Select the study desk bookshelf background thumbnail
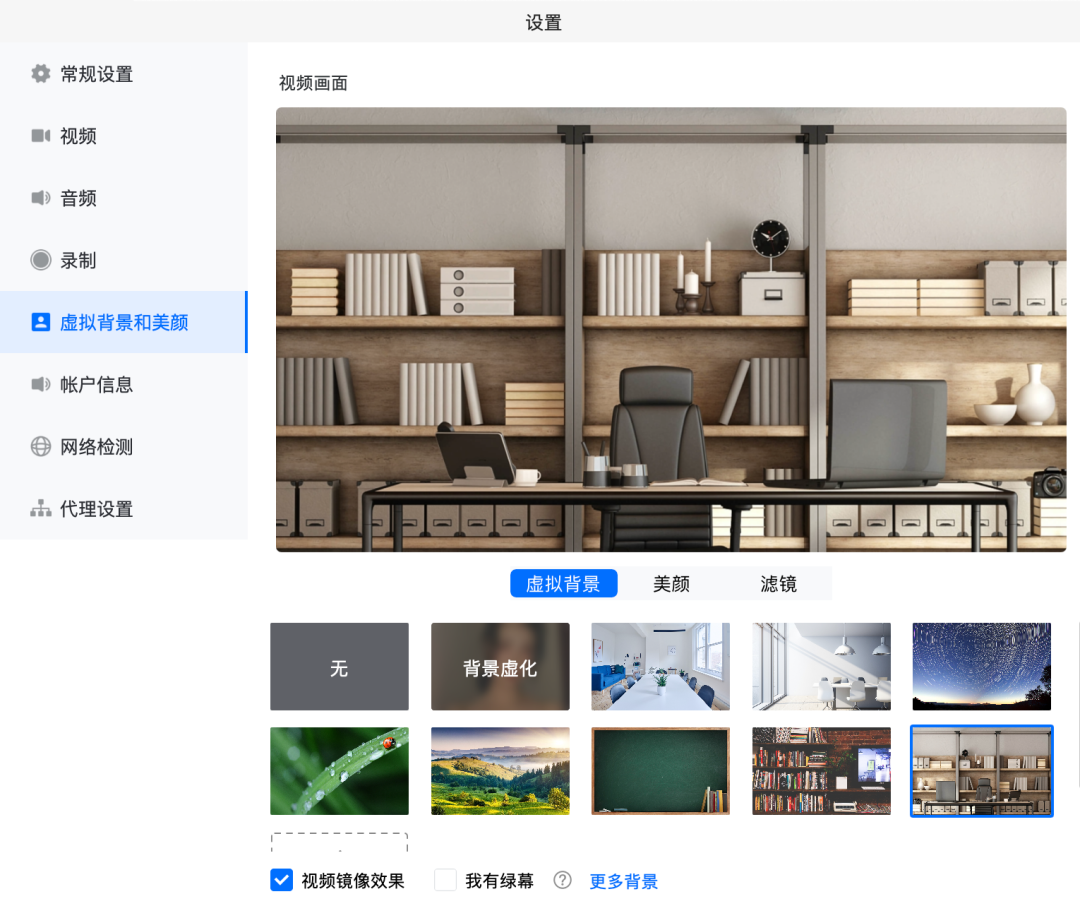The height and width of the screenshot is (906, 1080). tap(982, 771)
